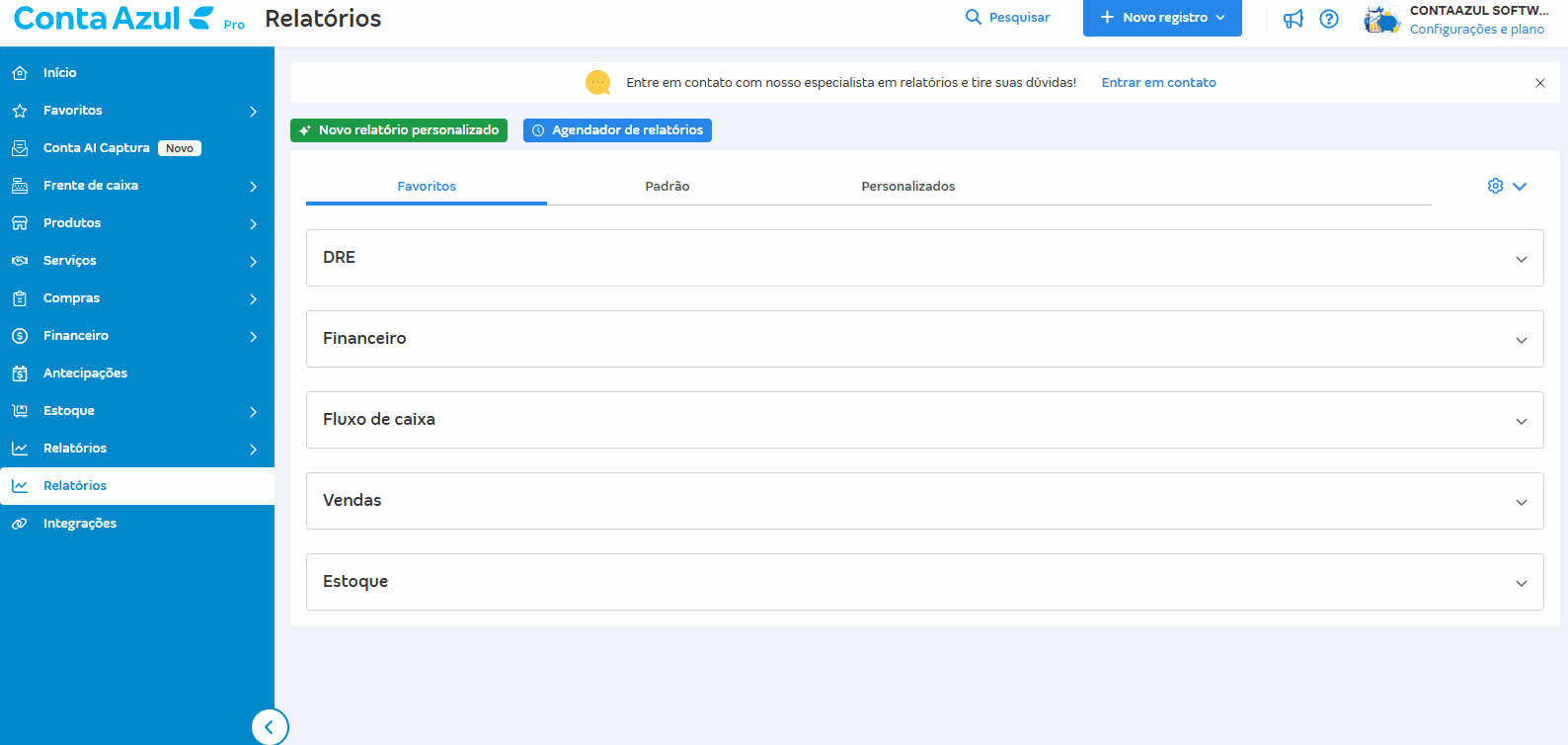Click the megaphone announcements icon
This screenshot has width=1568, height=745.
tap(1293, 19)
